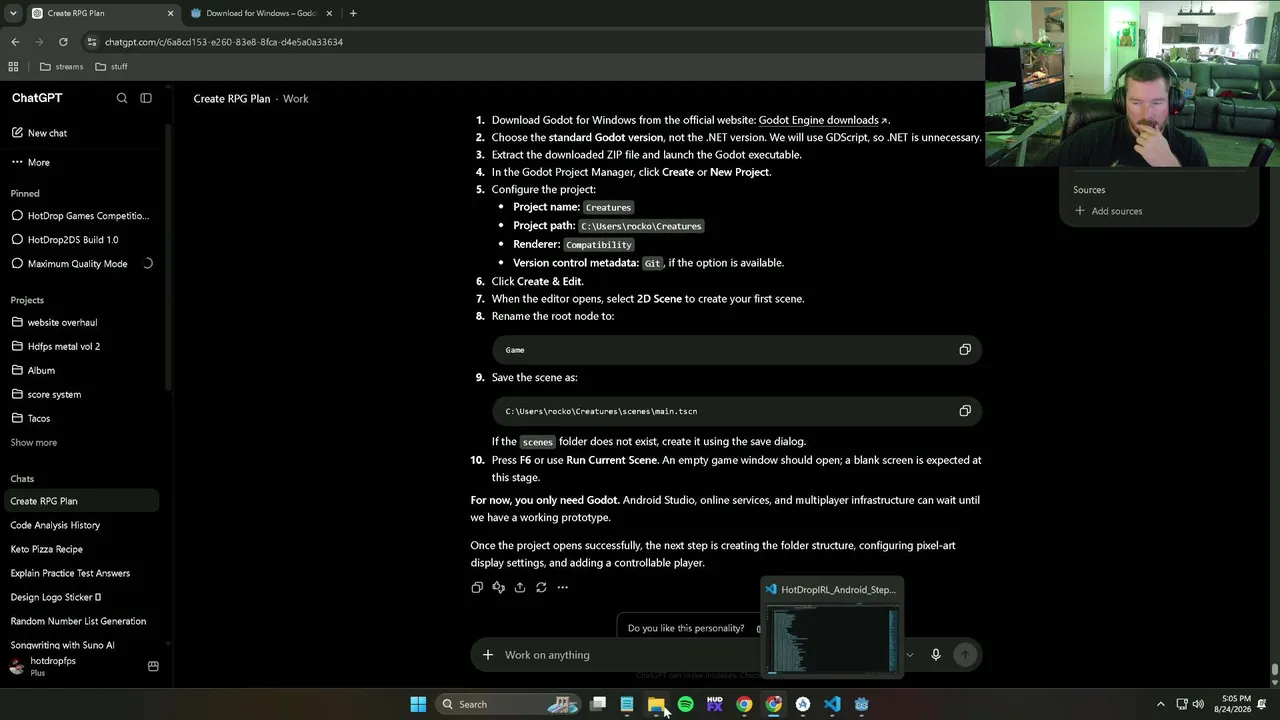1280x720 pixels.
Task: Open the model picker chevron in composer
Action: tap(909, 655)
